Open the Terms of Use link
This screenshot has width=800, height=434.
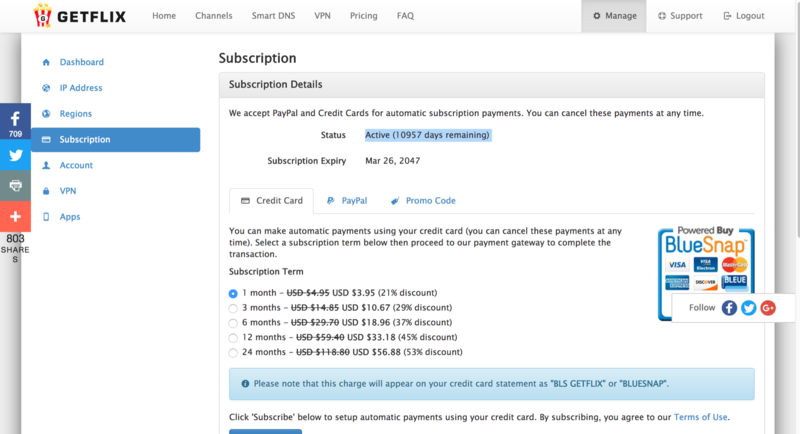[x=701, y=417]
